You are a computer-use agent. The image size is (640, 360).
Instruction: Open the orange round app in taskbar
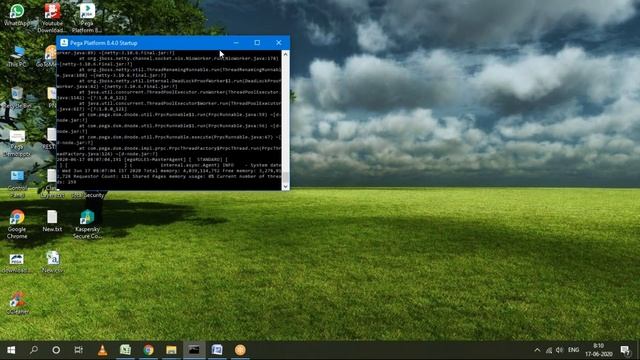tap(240, 350)
